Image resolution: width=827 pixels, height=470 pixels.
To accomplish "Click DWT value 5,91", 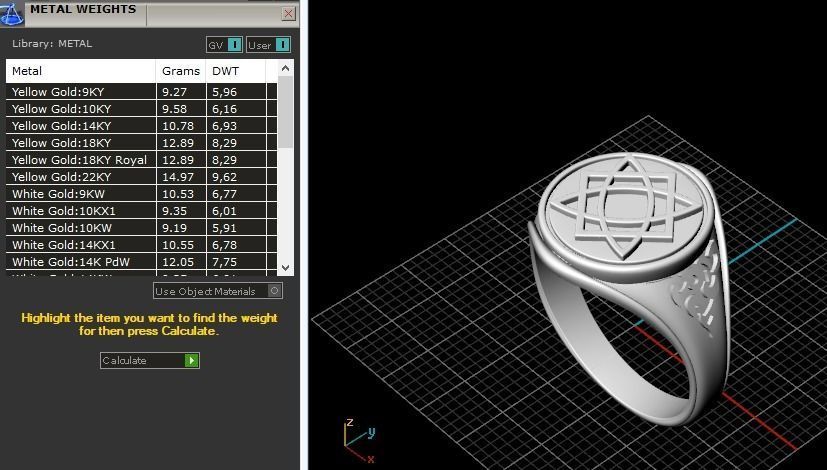I will (x=225, y=228).
